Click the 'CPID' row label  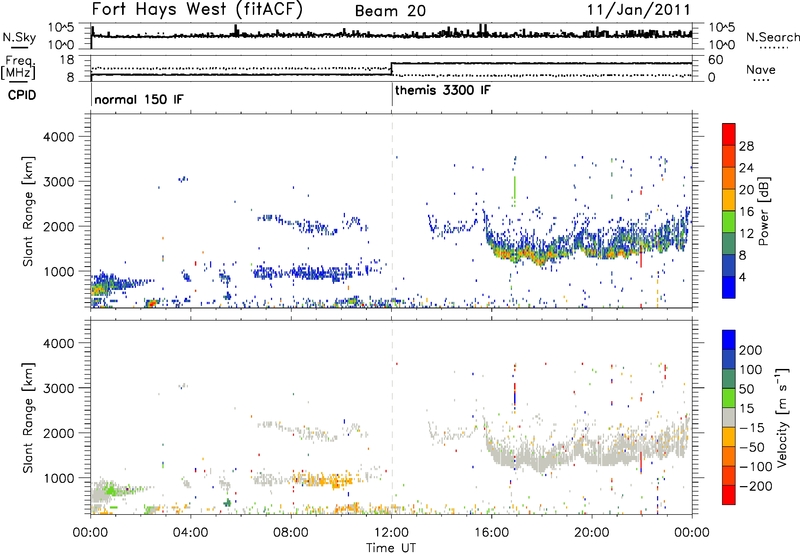pos(22,95)
